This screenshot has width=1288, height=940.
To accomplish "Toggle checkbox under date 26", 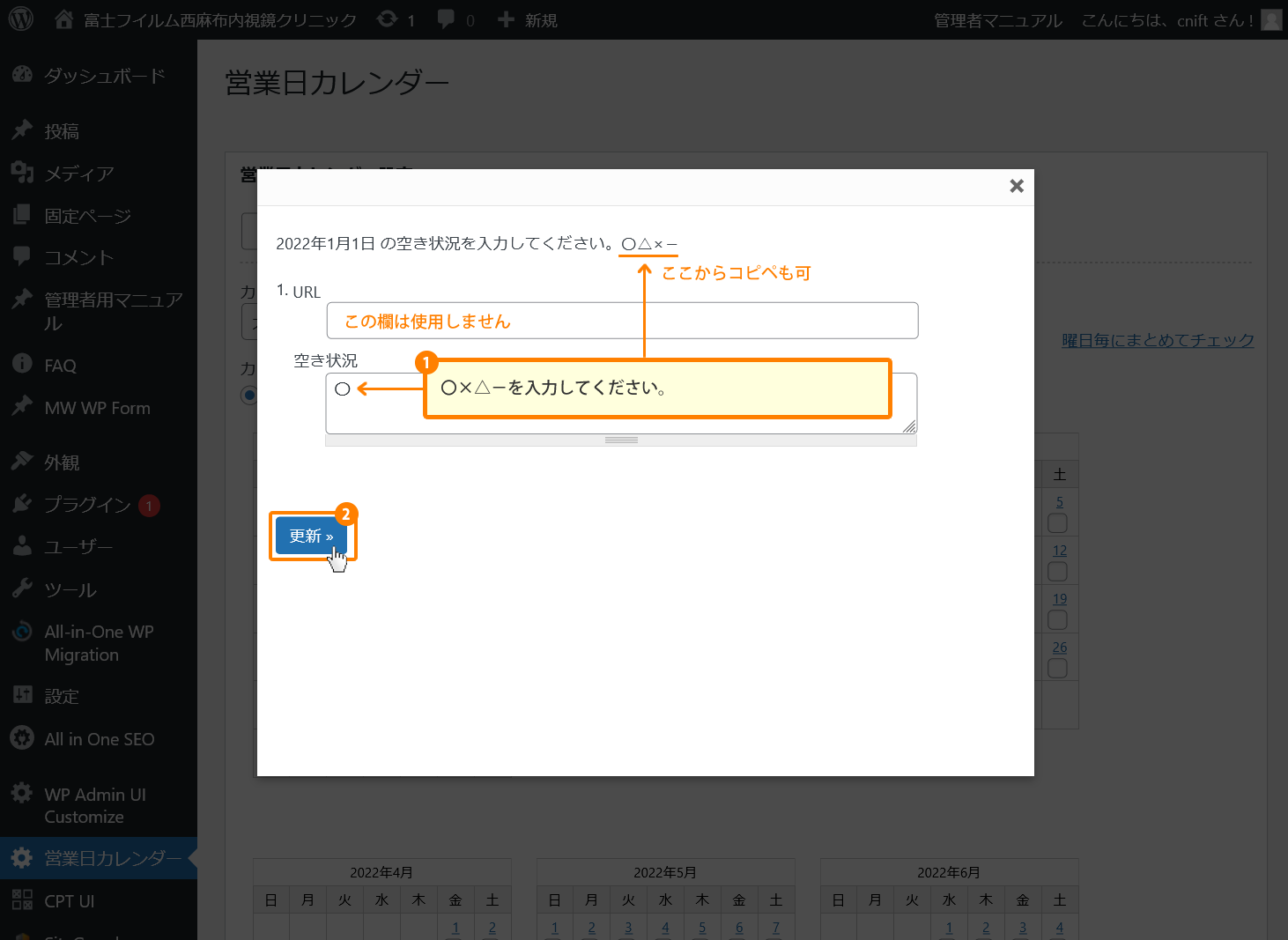I will 1058,669.
